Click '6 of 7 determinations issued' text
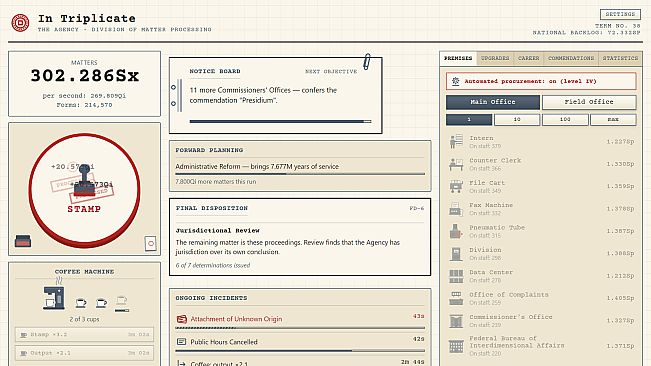The image size is (651, 366). 213,265
